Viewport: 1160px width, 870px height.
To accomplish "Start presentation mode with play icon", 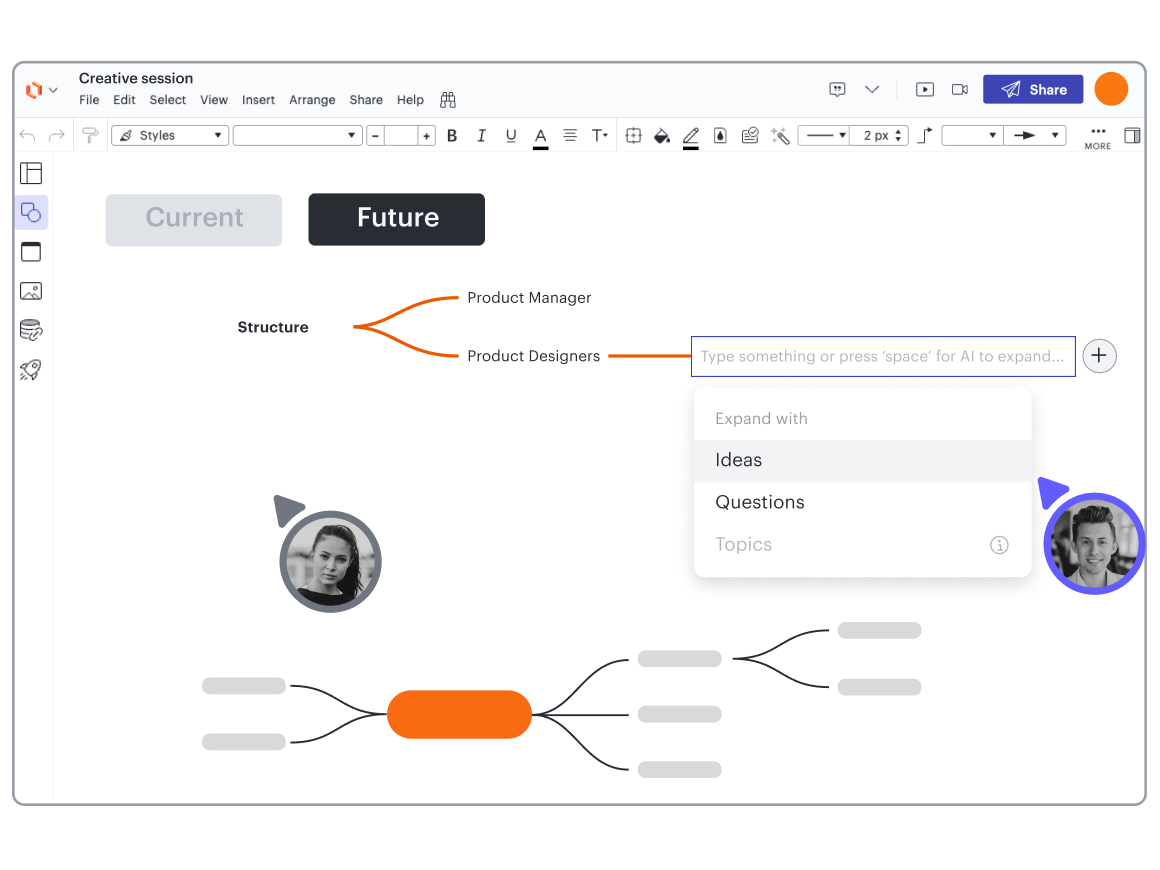I will coord(925,90).
